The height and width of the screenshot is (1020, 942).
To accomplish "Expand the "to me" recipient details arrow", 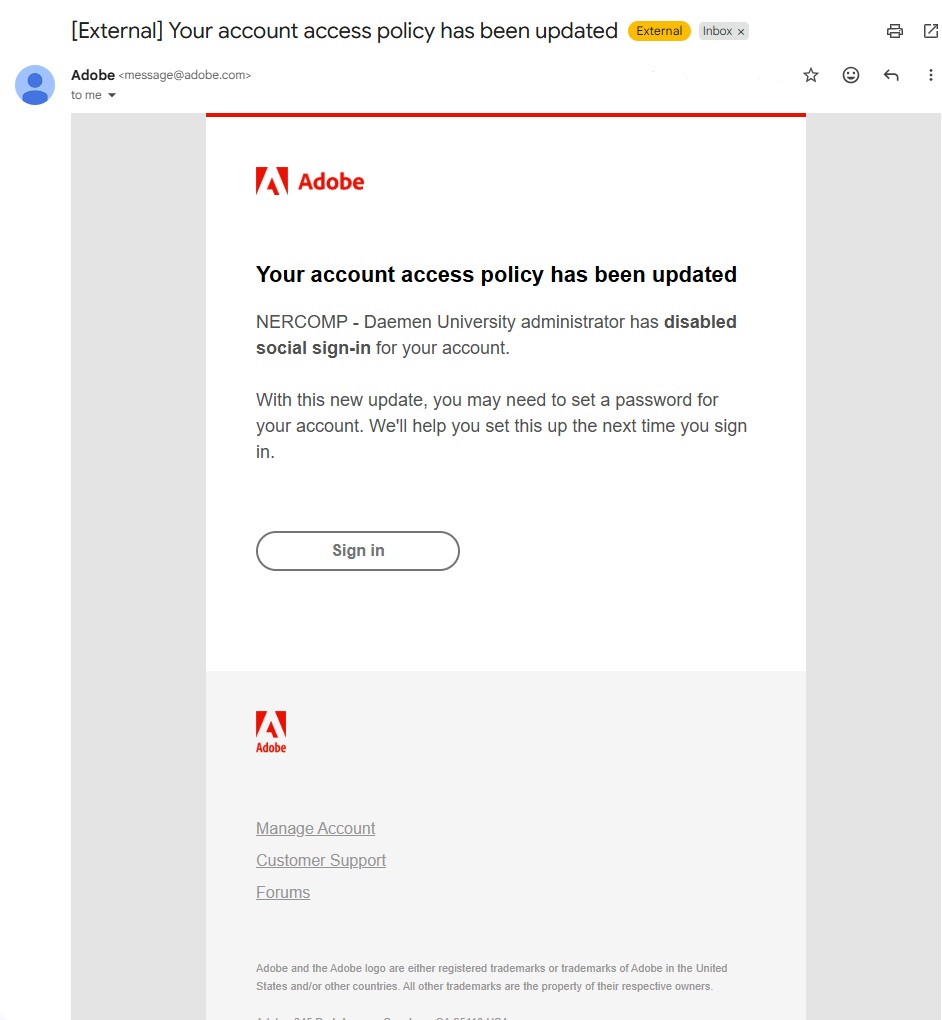I will (x=112, y=96).
